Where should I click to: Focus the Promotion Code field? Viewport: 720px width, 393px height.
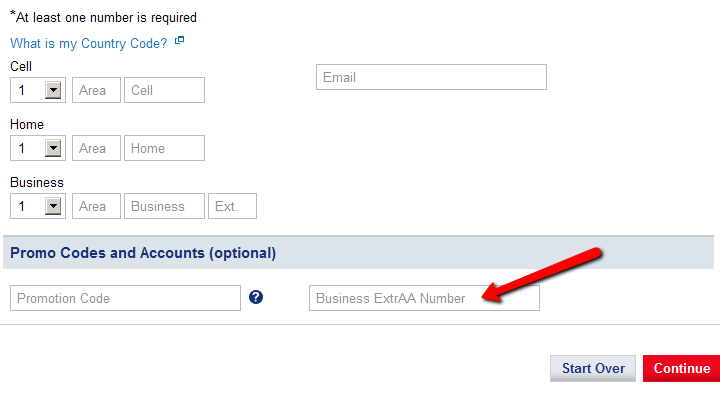125,298
